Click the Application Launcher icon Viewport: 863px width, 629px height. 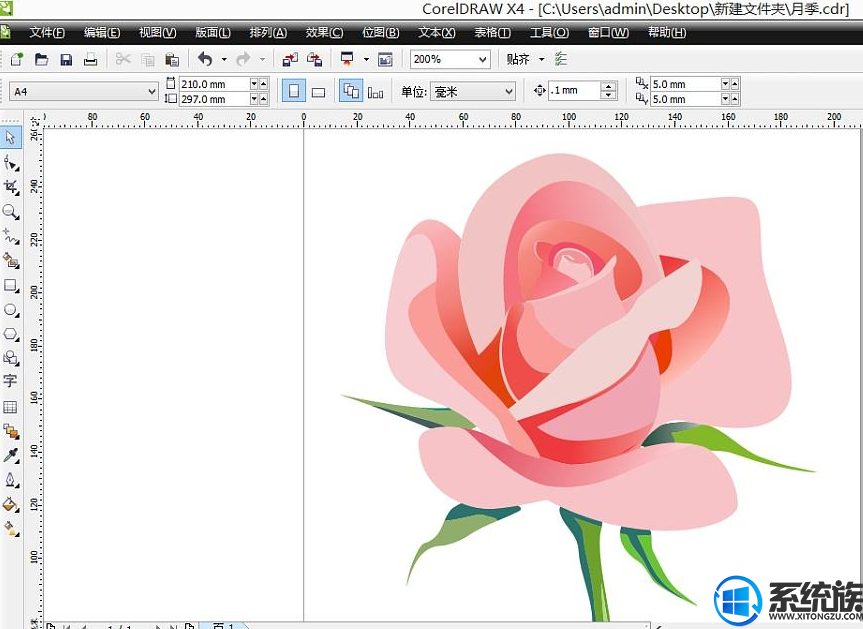347,59
